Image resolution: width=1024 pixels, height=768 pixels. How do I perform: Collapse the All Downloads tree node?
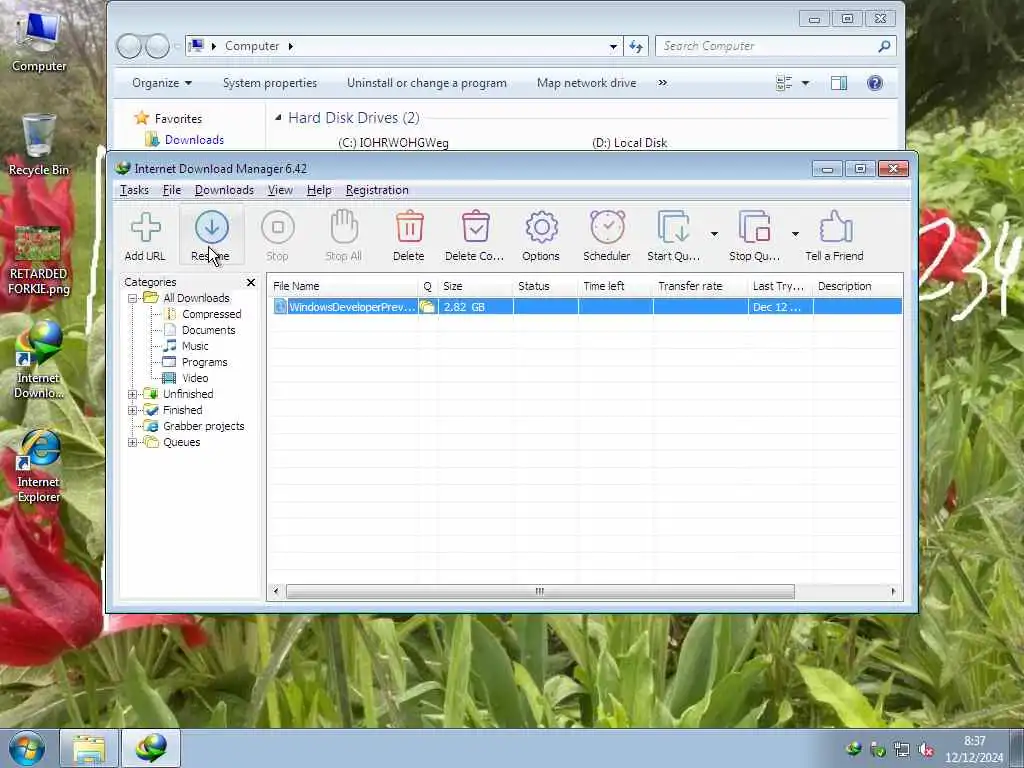[133, 298]
